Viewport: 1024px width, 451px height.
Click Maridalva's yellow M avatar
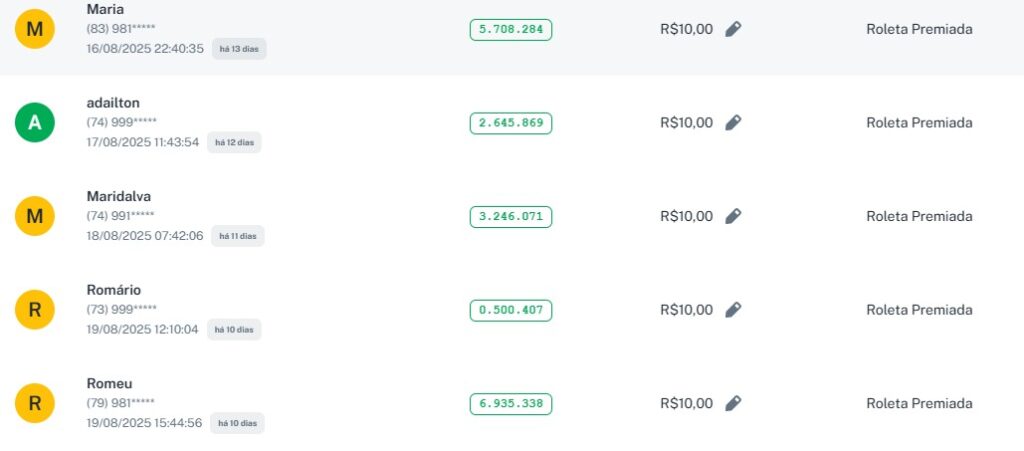pos(35,216)
